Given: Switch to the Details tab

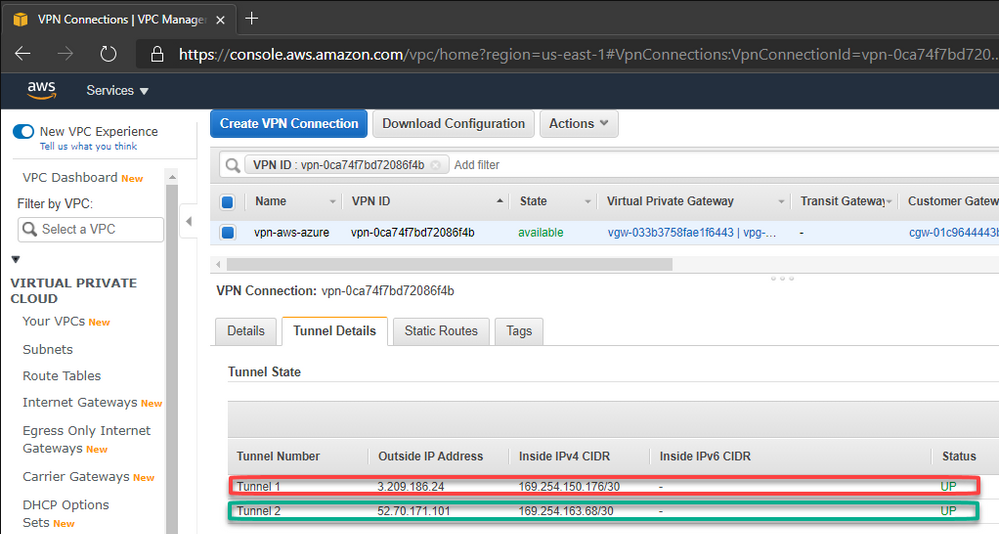Looking at the screenshot, I should click(x=246, y=331).
